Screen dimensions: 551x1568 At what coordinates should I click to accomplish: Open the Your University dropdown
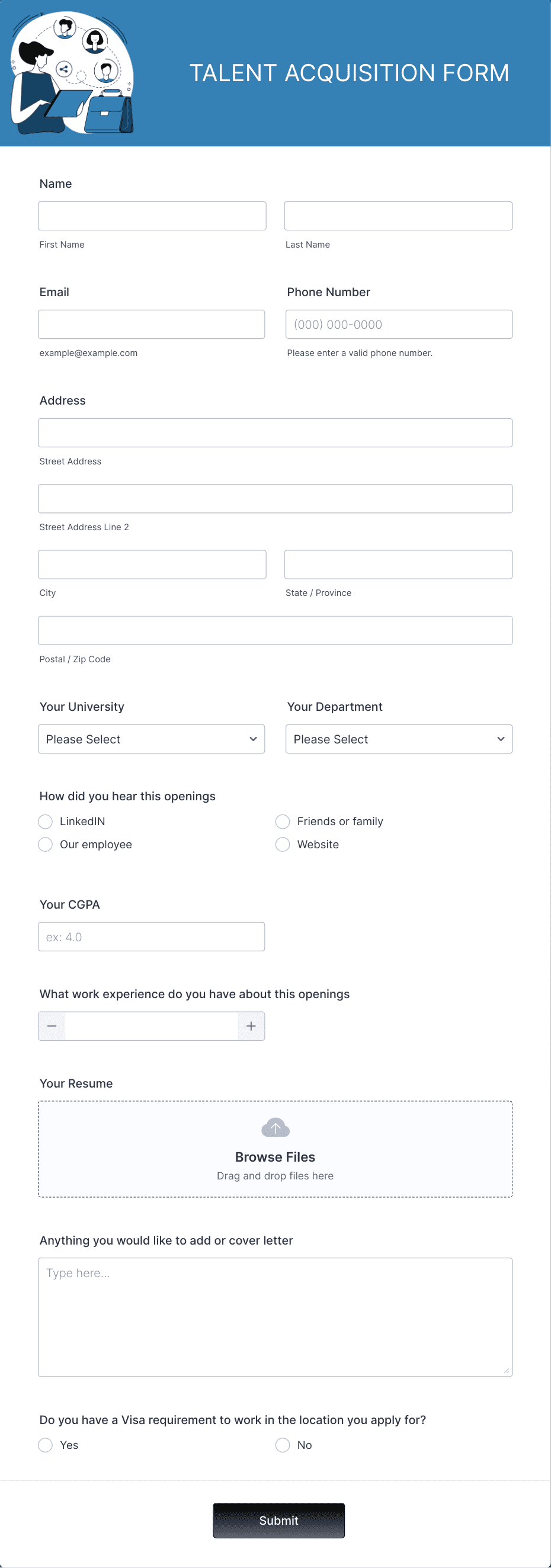(151, 739)
